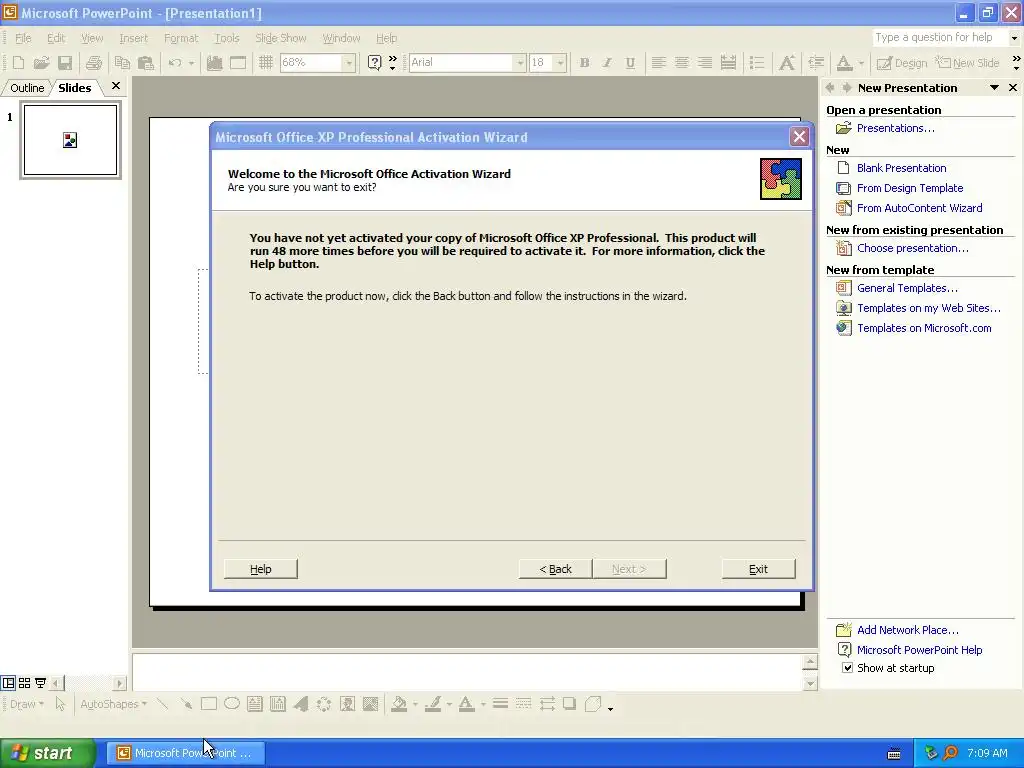The height and width of the screenshot is (768, 1024).
Task: Open the Format menu
Action: [x=181, y=38]
